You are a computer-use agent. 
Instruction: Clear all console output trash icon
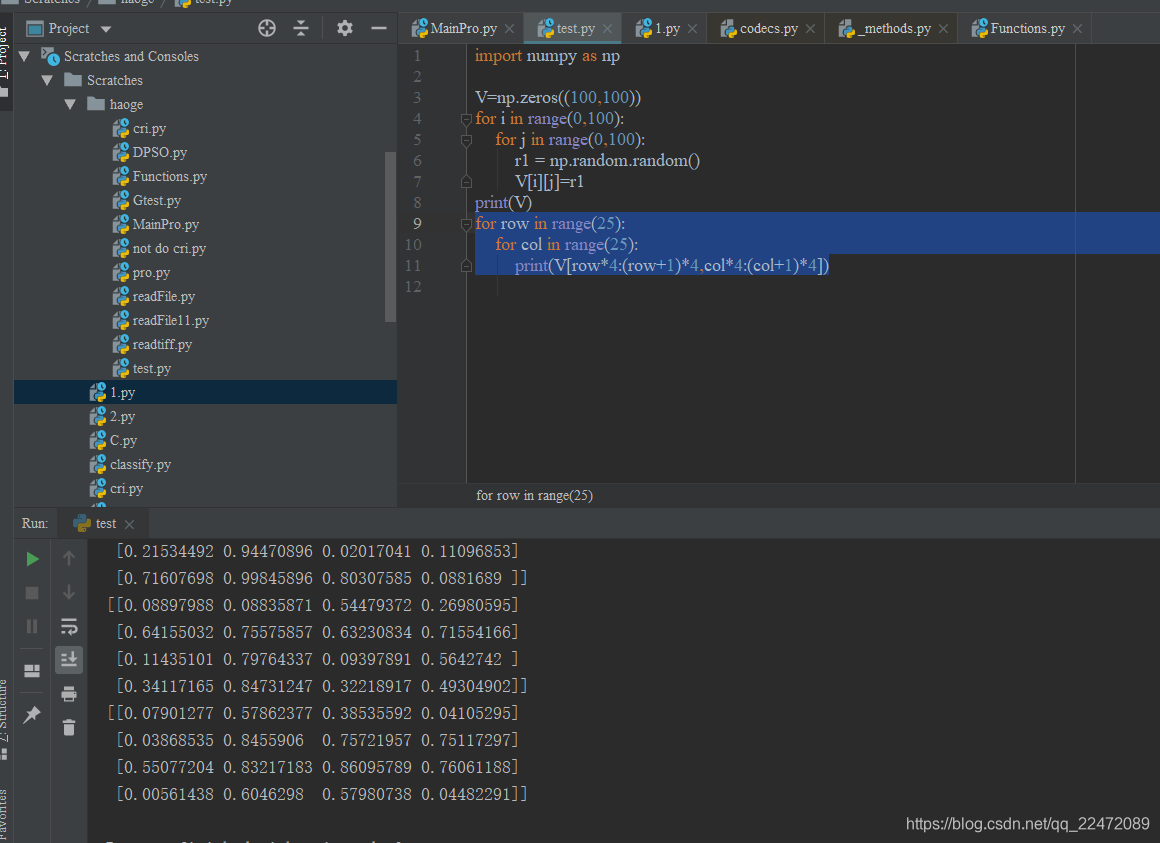pos(69,728)
